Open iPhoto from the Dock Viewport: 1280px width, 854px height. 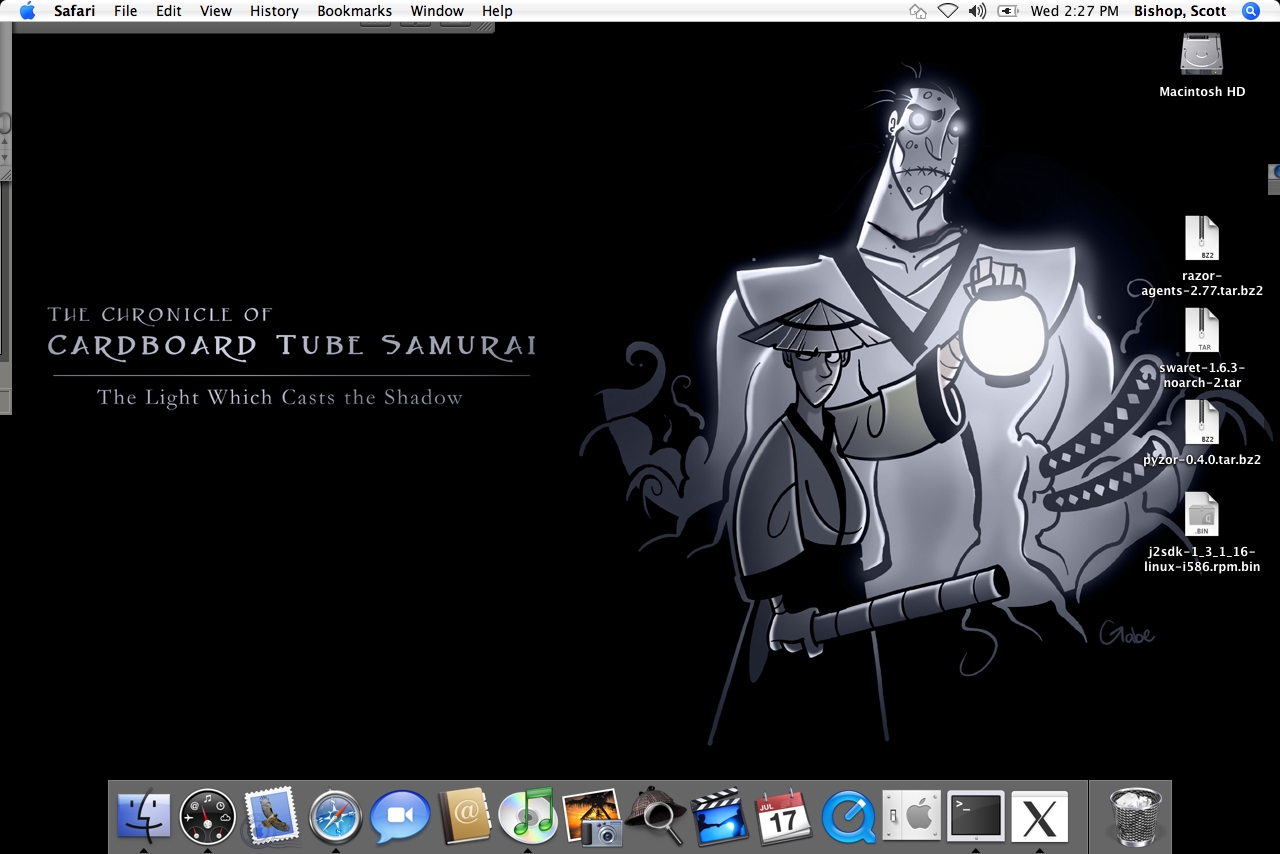click(592, 817)
